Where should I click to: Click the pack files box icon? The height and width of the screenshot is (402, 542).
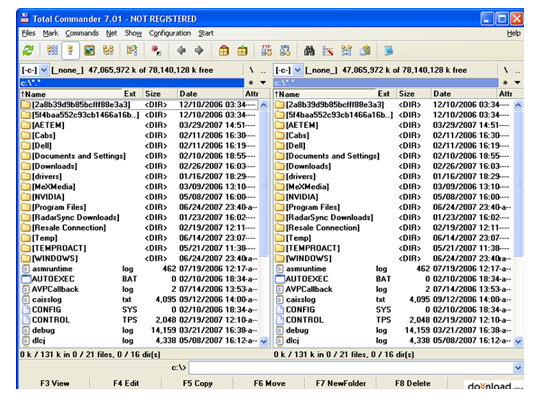click(224, 51)
